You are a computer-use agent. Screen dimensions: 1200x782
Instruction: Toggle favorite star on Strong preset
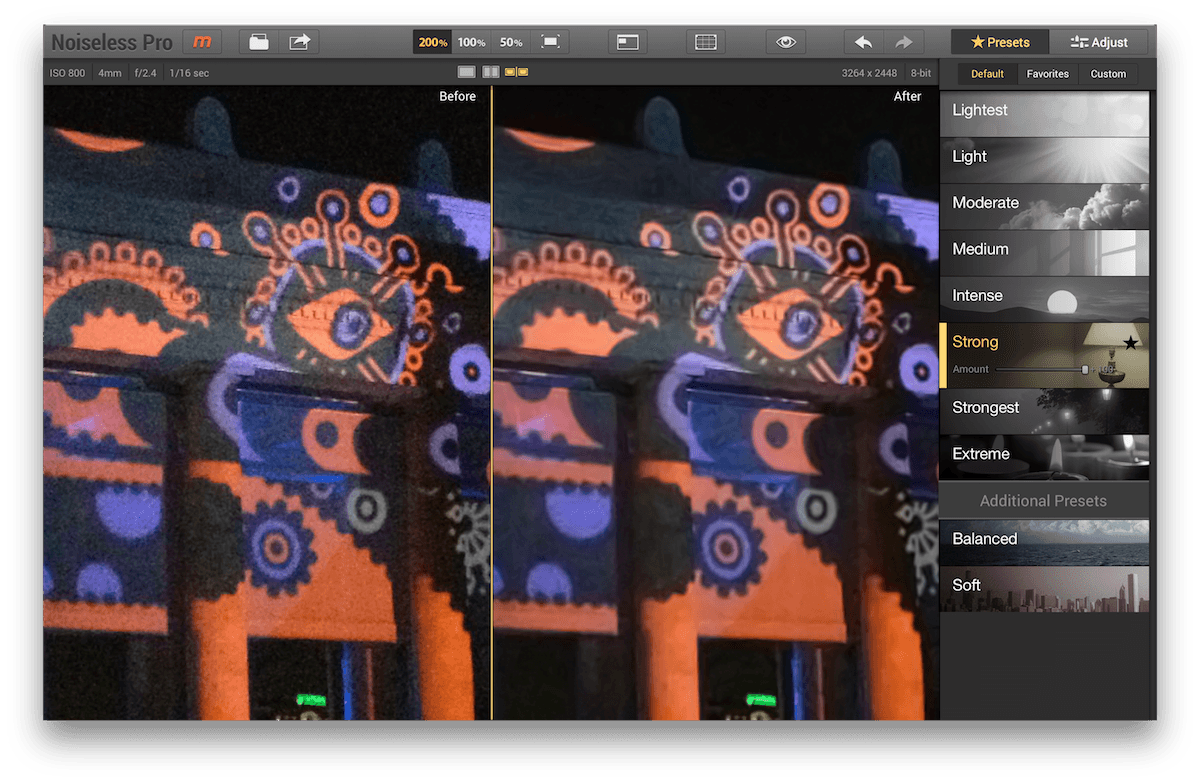[x=1130, y=343]
